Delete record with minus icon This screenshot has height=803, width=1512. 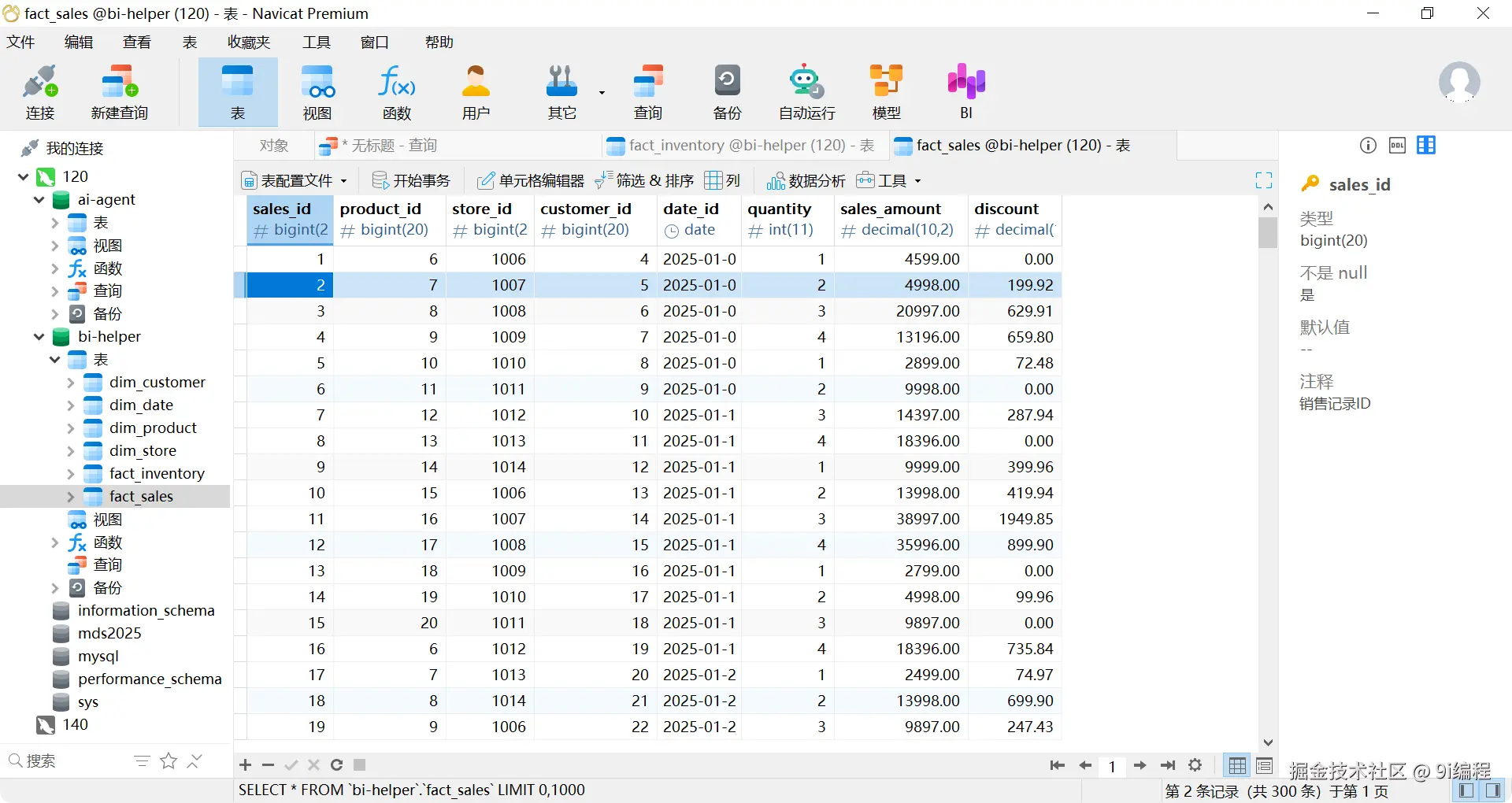click(x=268, y=764)
